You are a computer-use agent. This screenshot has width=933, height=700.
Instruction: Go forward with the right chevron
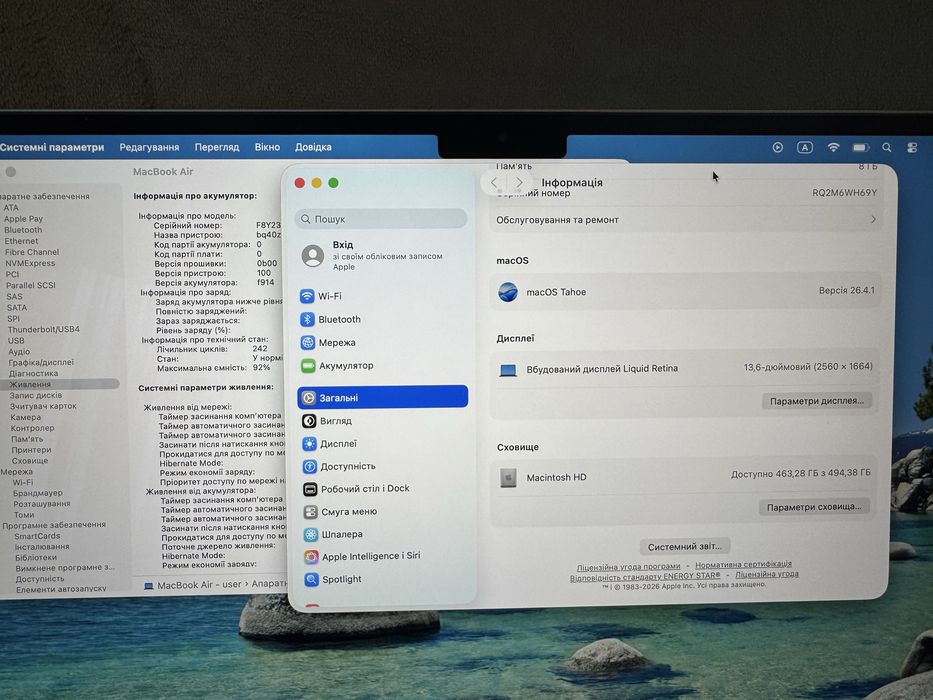coord(519,183)
